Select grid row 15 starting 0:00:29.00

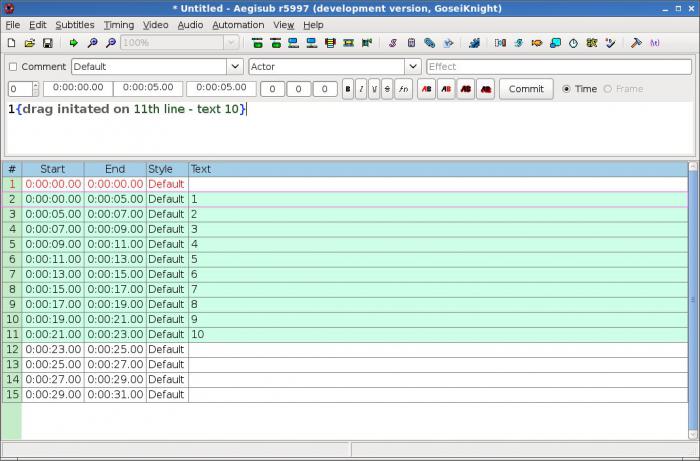(345, 395)
